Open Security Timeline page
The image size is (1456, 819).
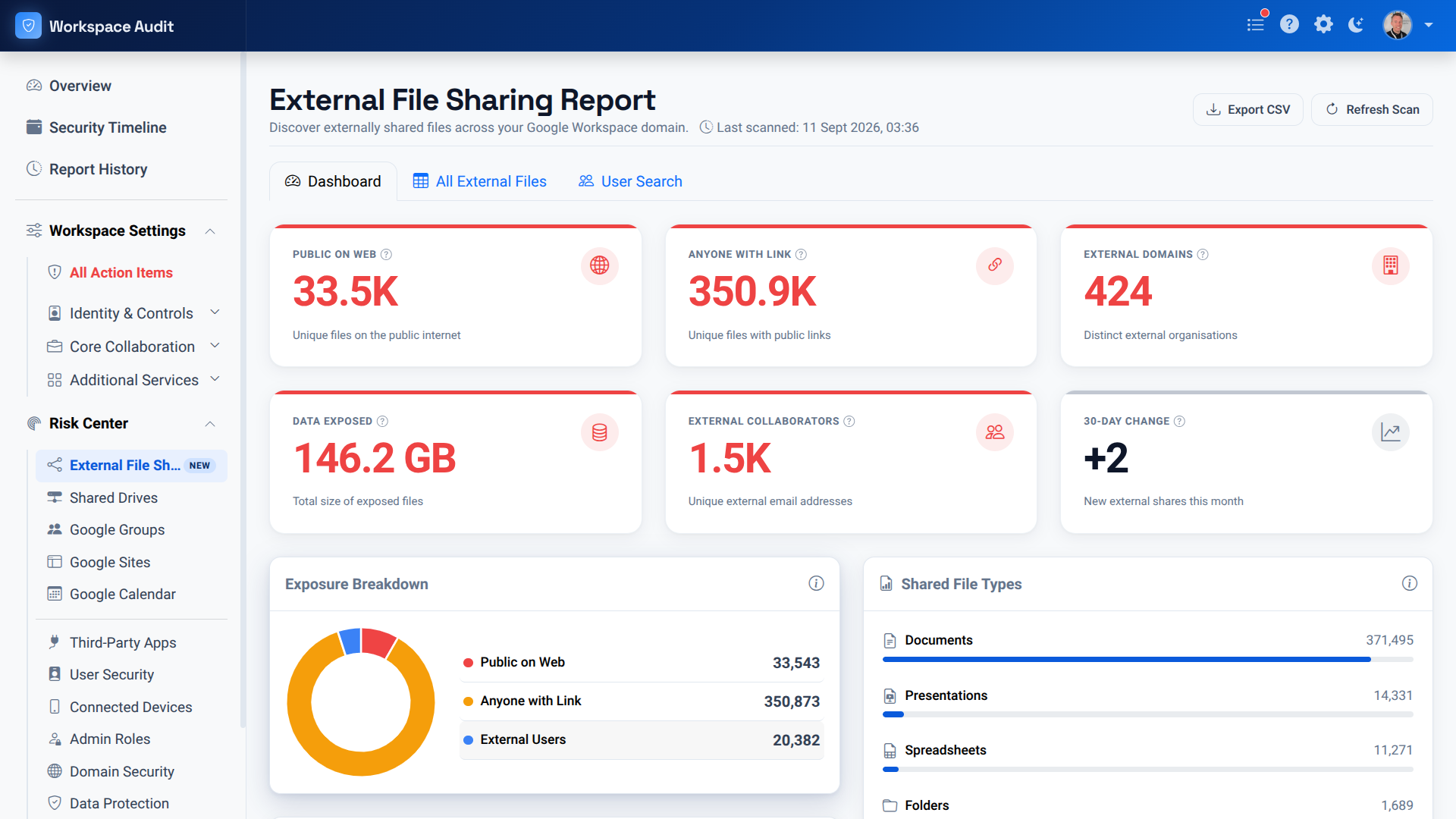point(108,127)
